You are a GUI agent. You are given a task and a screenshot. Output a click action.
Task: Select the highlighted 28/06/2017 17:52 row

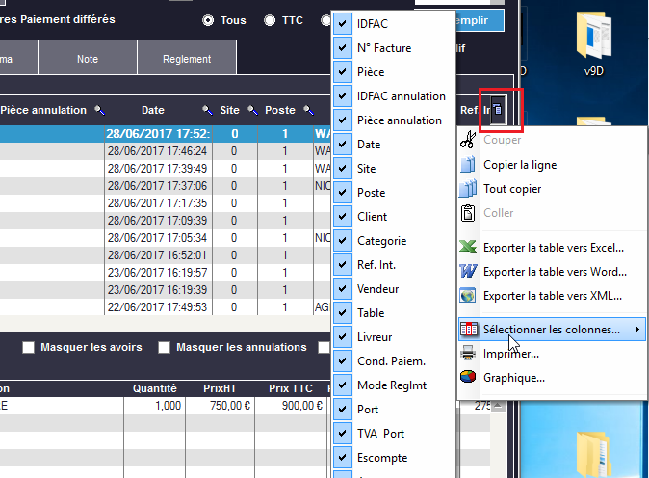pyautogui.click(x=160, y=133)
